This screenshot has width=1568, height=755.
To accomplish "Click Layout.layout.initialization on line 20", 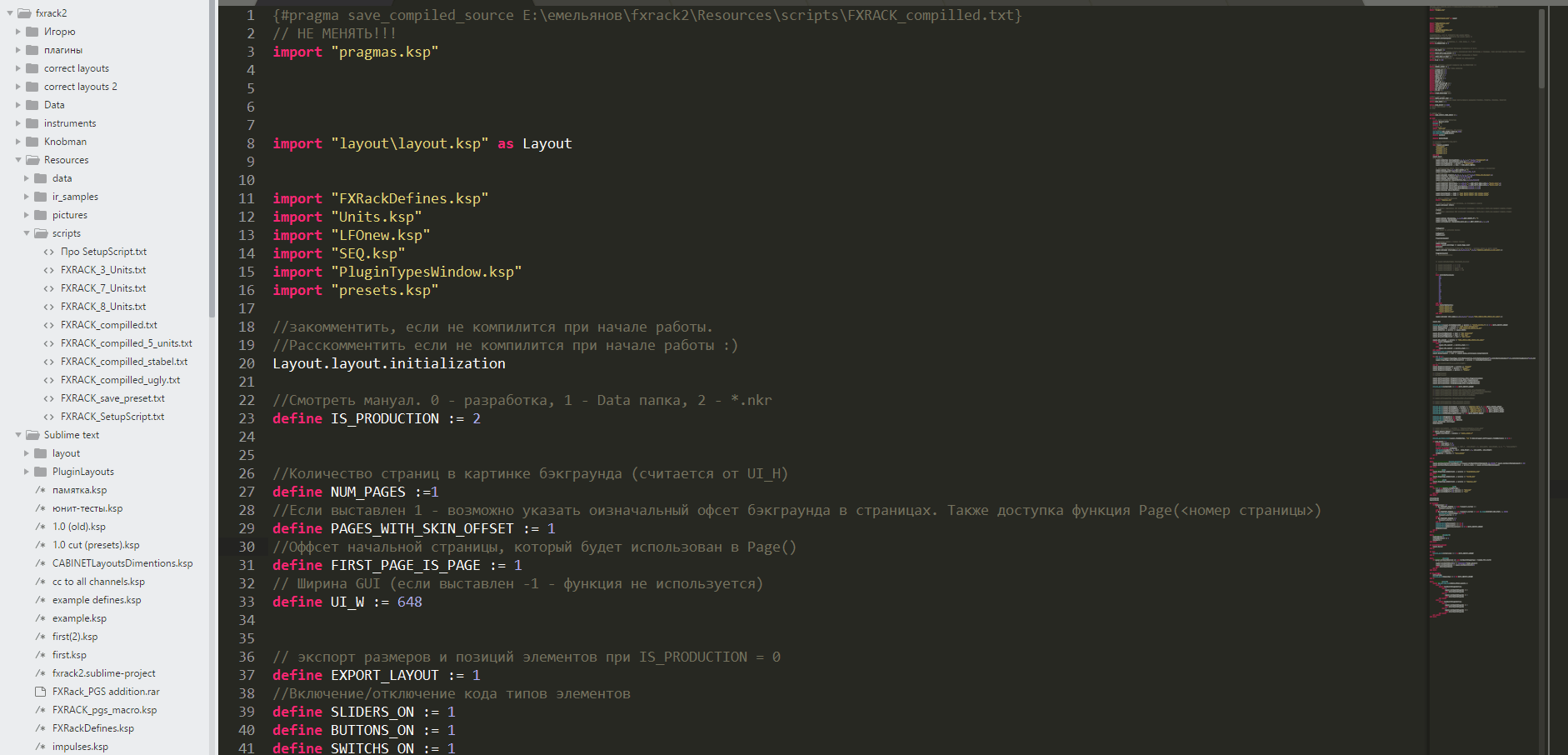I will (389, 363).
